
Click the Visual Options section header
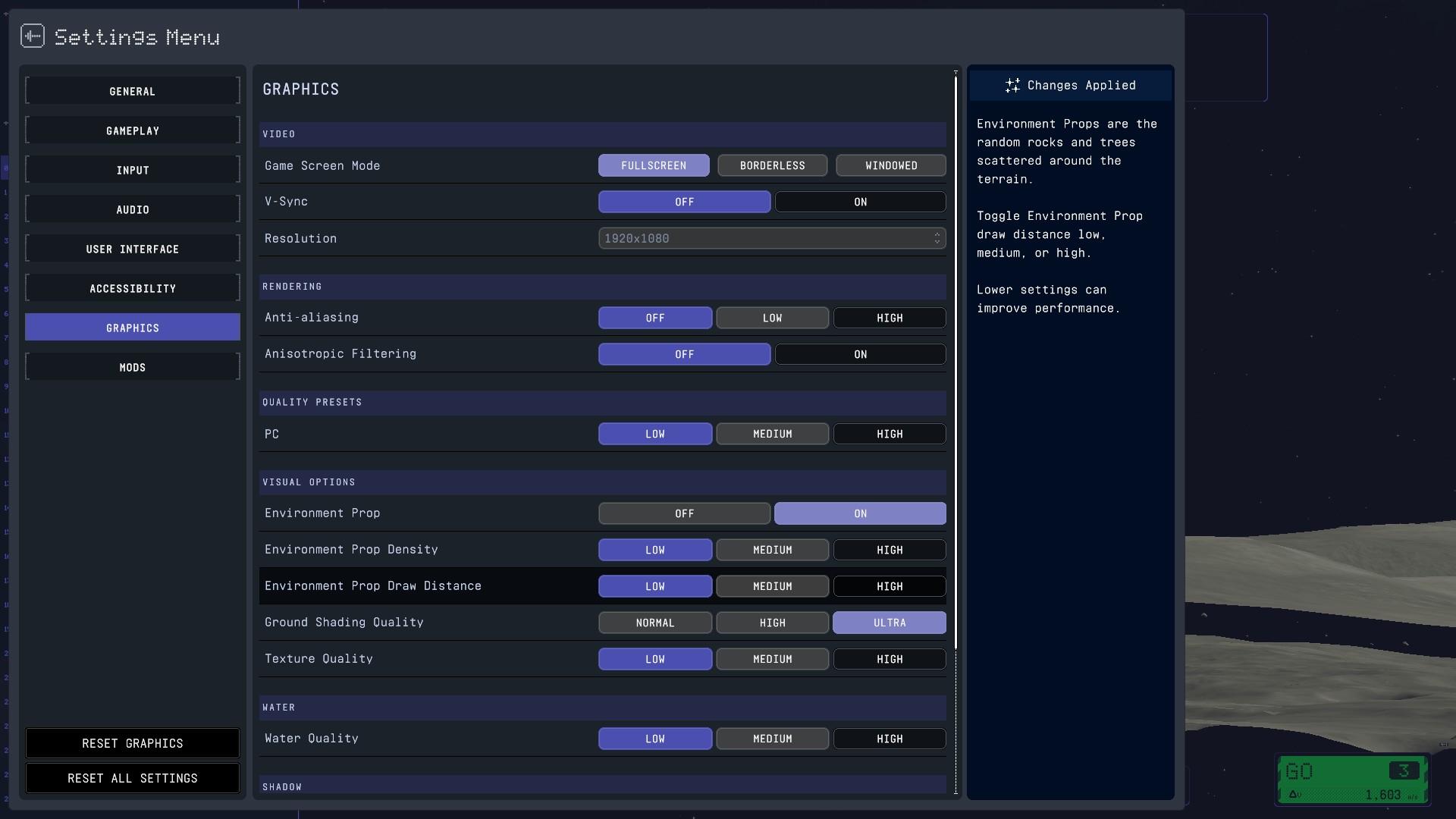click(603, 482)
